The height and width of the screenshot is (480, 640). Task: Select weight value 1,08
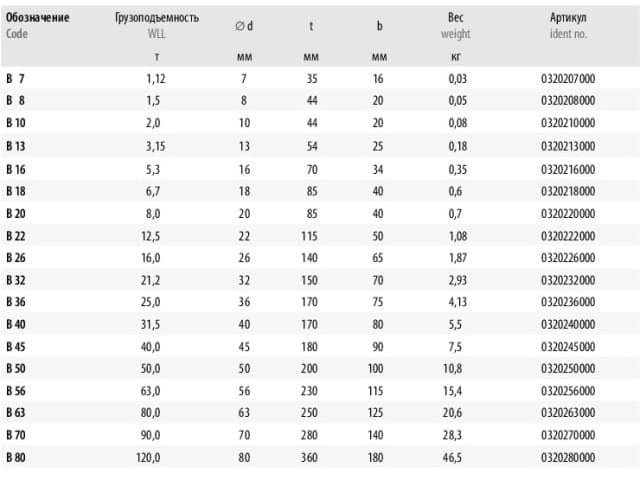(x=458, y=236)
